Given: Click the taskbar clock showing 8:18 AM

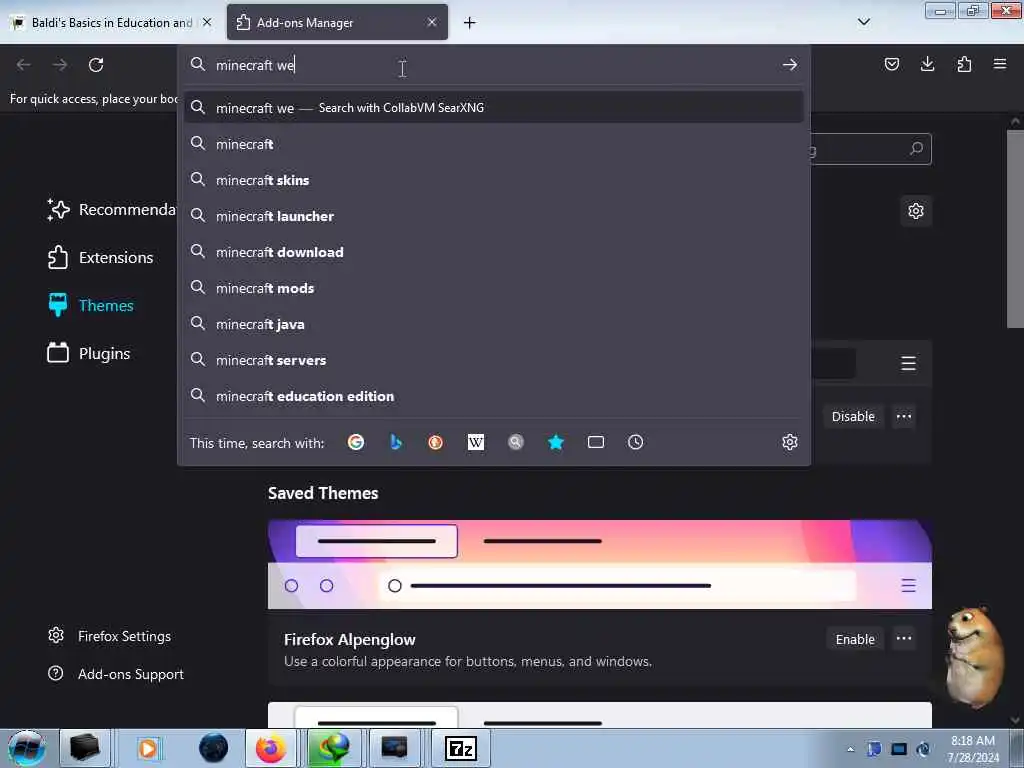Looking at the screenshot, I should coord(972,749).
